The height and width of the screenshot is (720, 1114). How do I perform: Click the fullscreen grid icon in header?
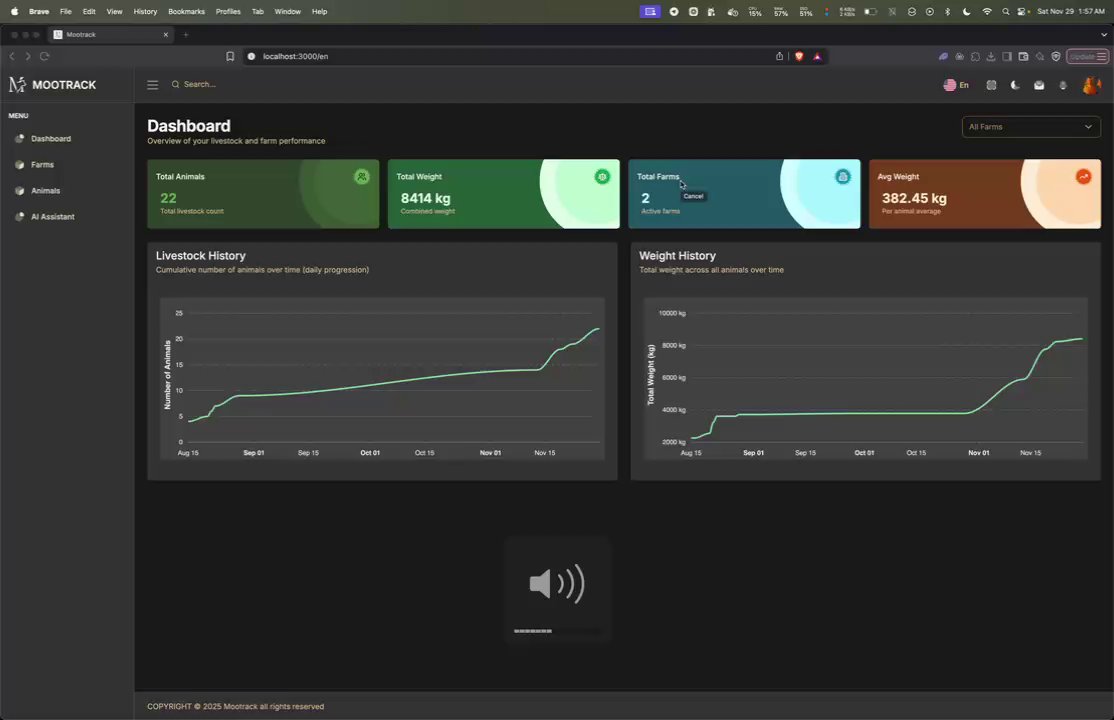point(991,85)
